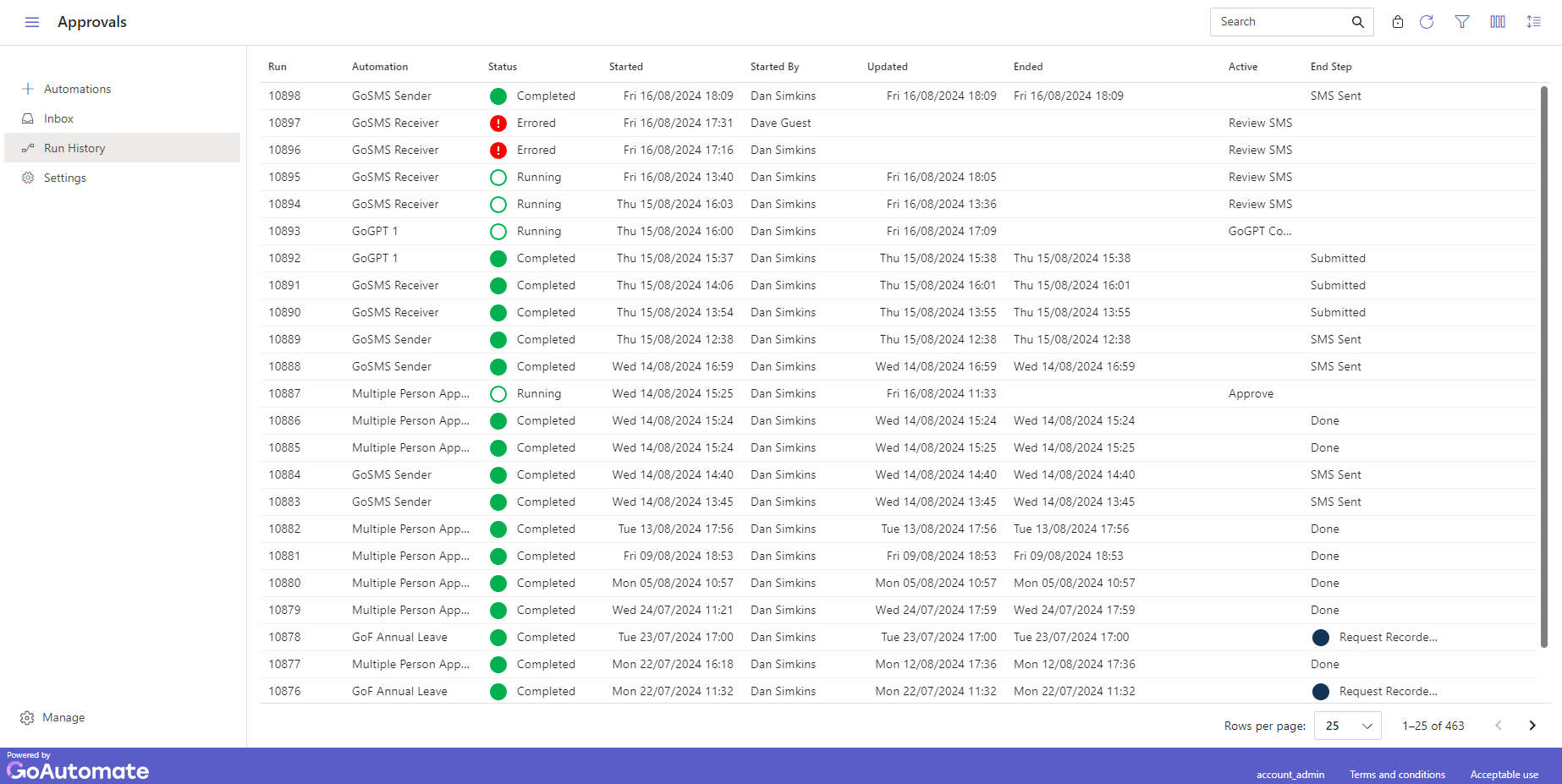This screenshot has width=1562, height=784.
Task: Open Settings in the sidebar
Action: tap(122, 178)
